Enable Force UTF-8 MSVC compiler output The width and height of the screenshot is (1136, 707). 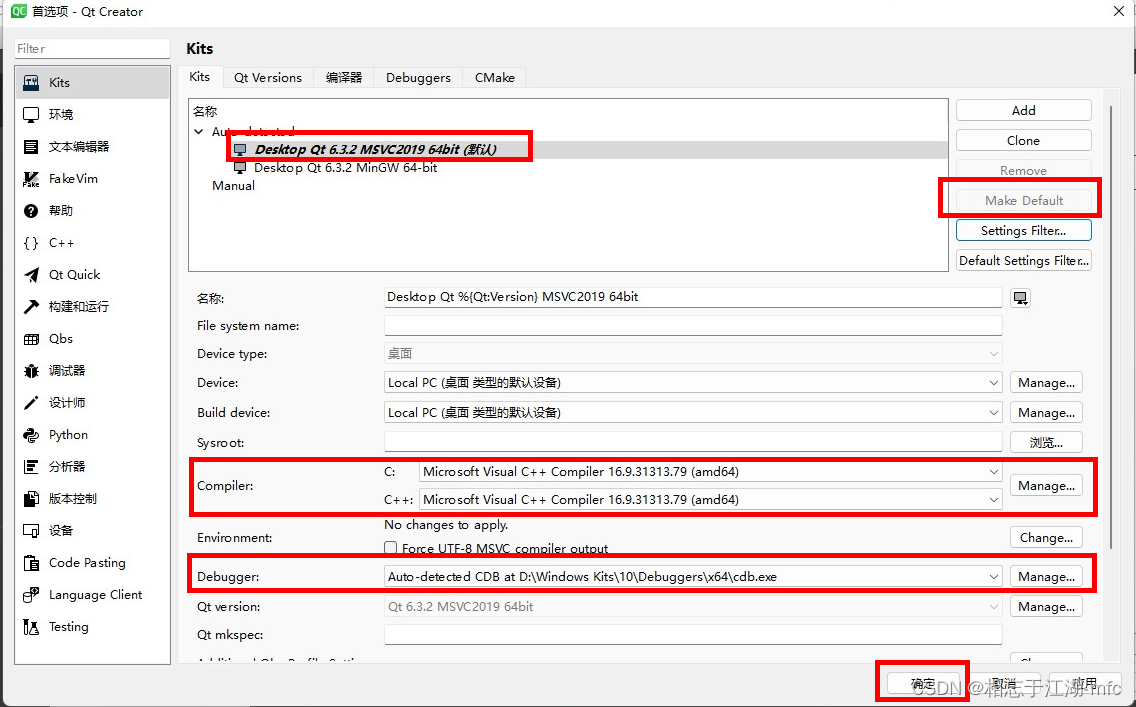pos(390,548)
